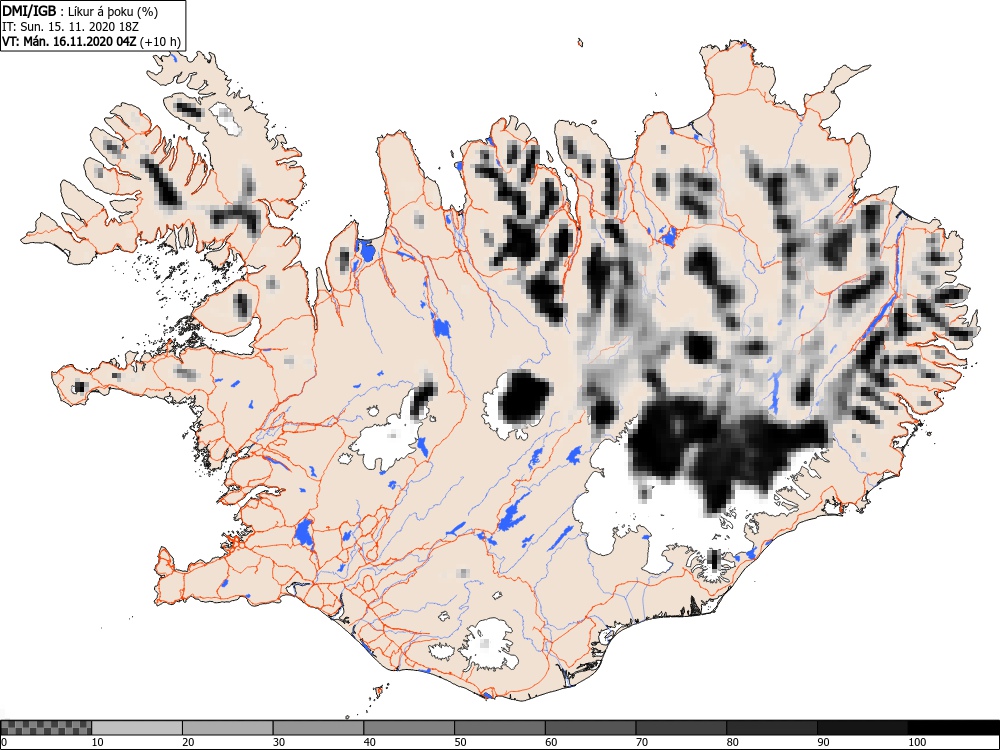Click the '70' legend label
The width and height of the screenshot is (1000, 750).
click(x=641, y=742)
